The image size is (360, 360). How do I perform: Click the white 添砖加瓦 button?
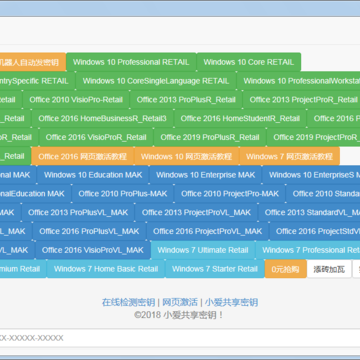click(329, 269)
